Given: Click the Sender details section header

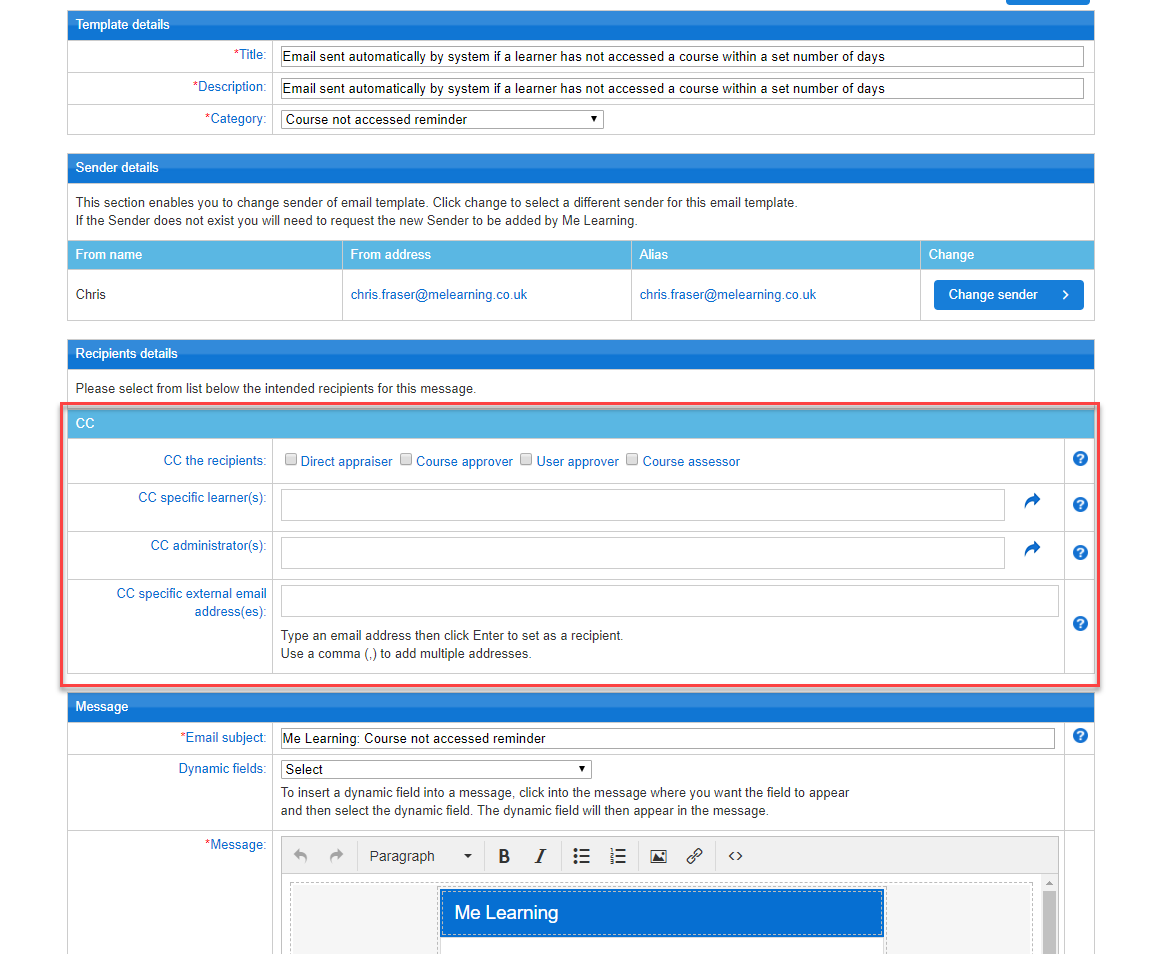Looking at the screenshot, I should [581, 168].
